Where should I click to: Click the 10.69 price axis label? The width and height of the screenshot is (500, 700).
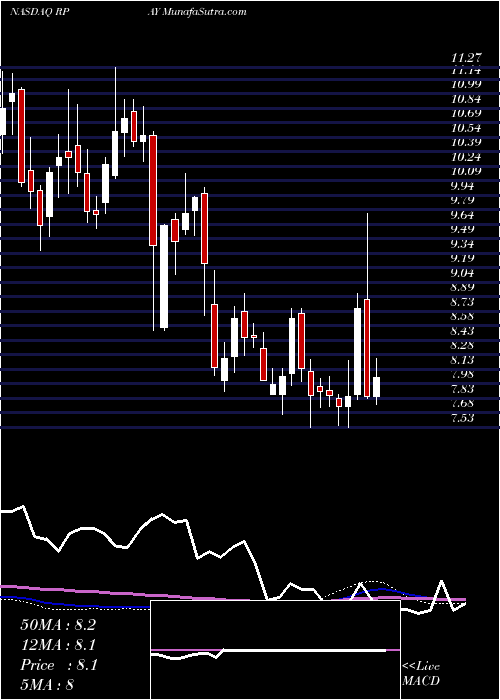pyautogui.click(x=466, y=113)
